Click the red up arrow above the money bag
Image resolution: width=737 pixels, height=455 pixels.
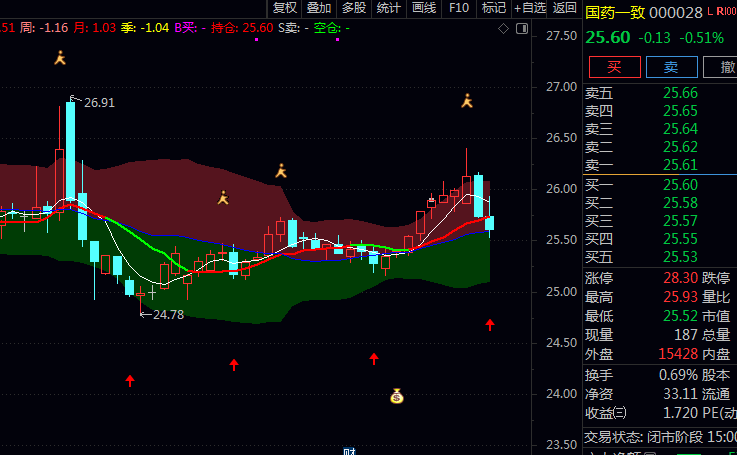(374, 359)
